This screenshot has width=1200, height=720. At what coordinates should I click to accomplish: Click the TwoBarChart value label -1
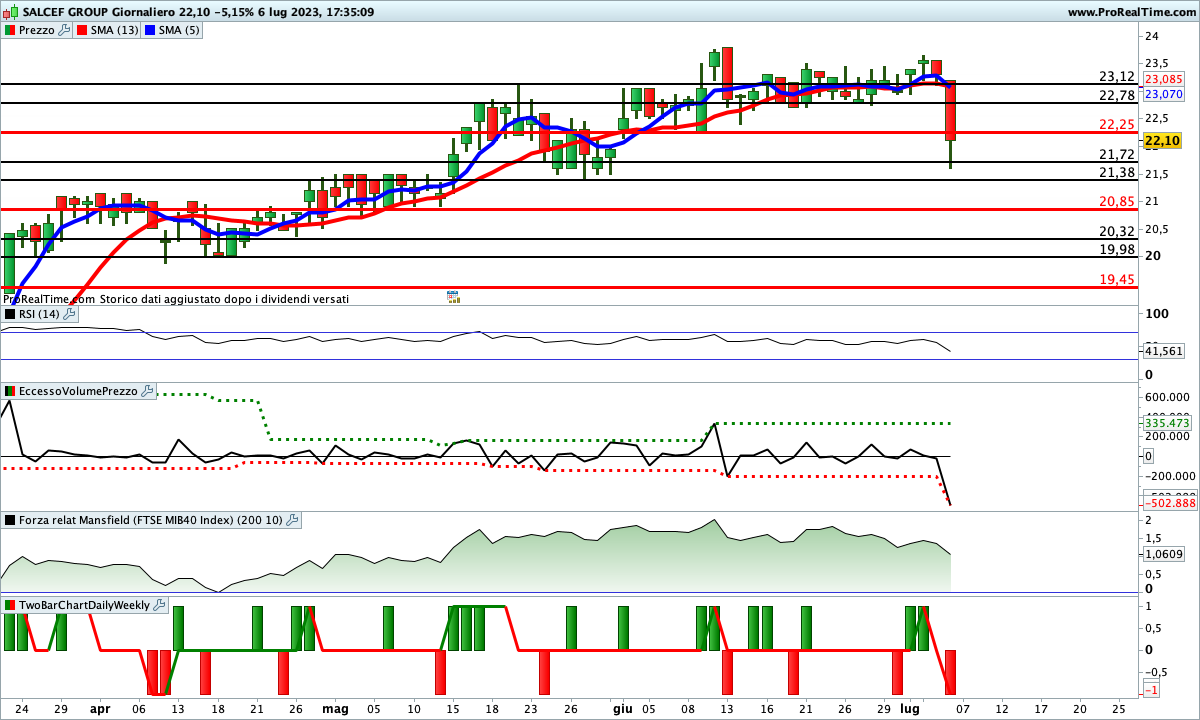pos(1151,691)
